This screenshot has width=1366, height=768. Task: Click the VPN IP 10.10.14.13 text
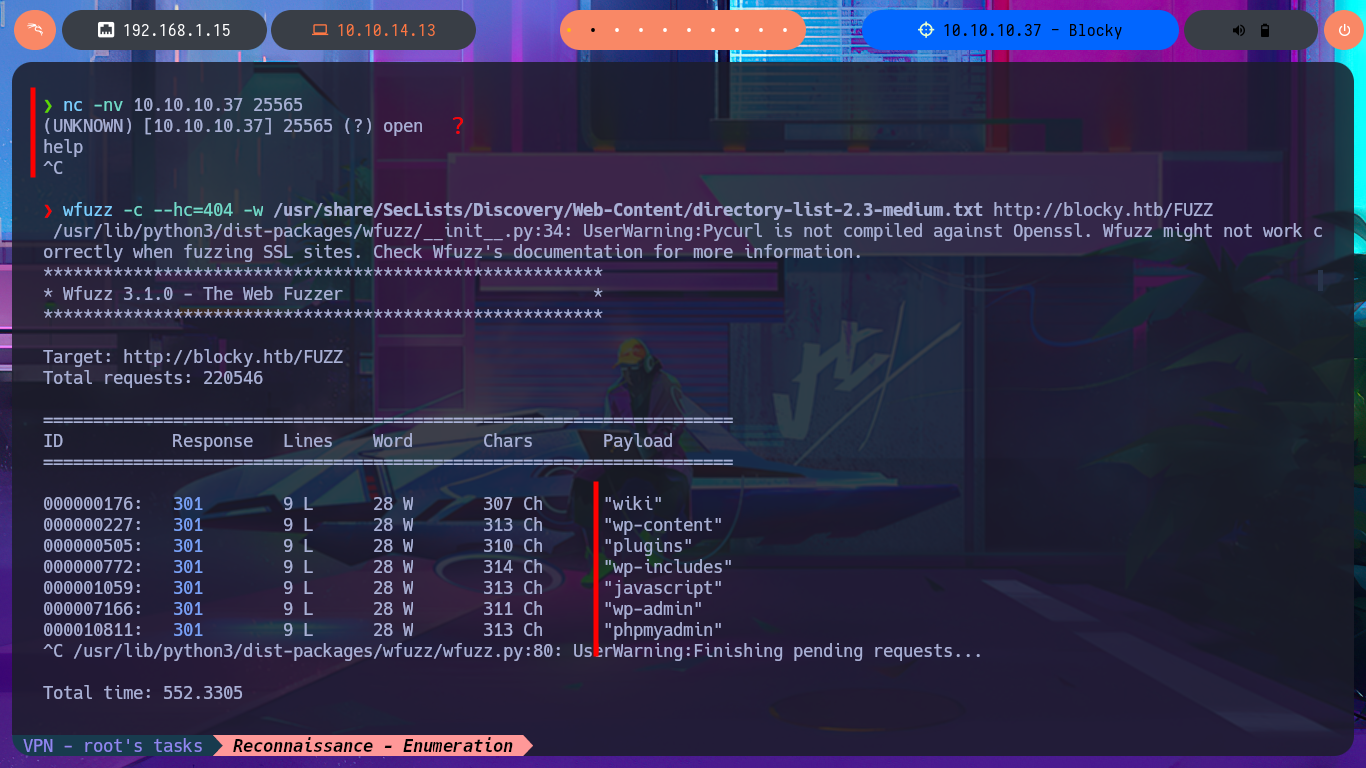tap(386, 30)
